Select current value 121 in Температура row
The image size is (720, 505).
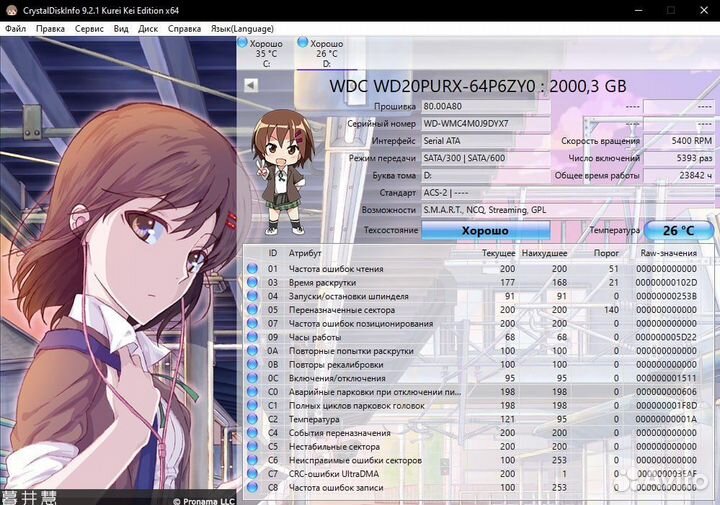[507, 419]
